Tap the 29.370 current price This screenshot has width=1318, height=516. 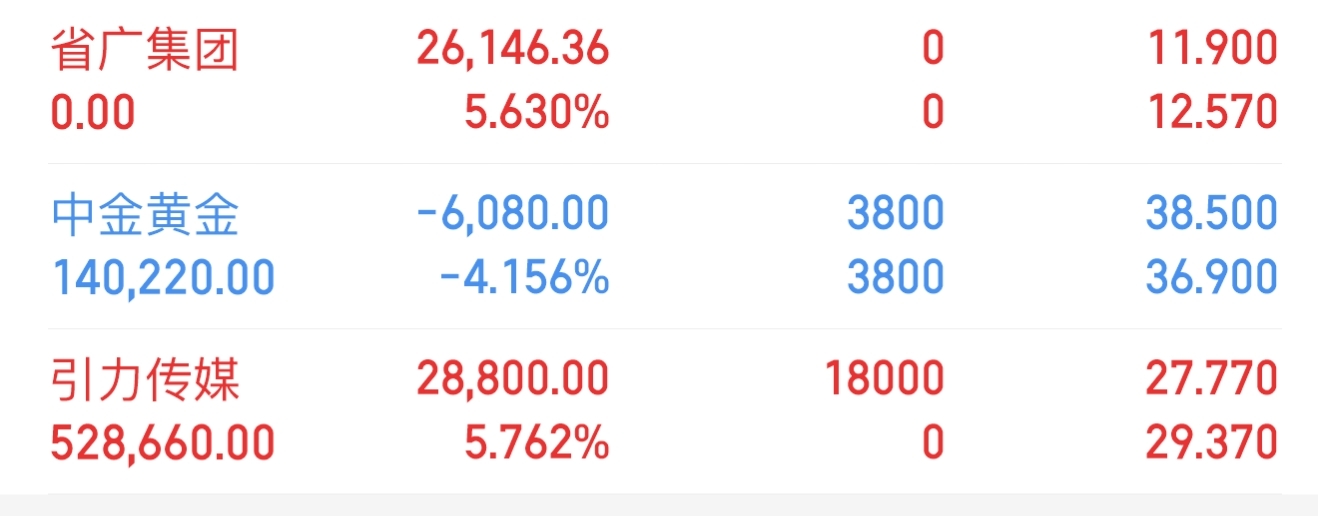1211,444
